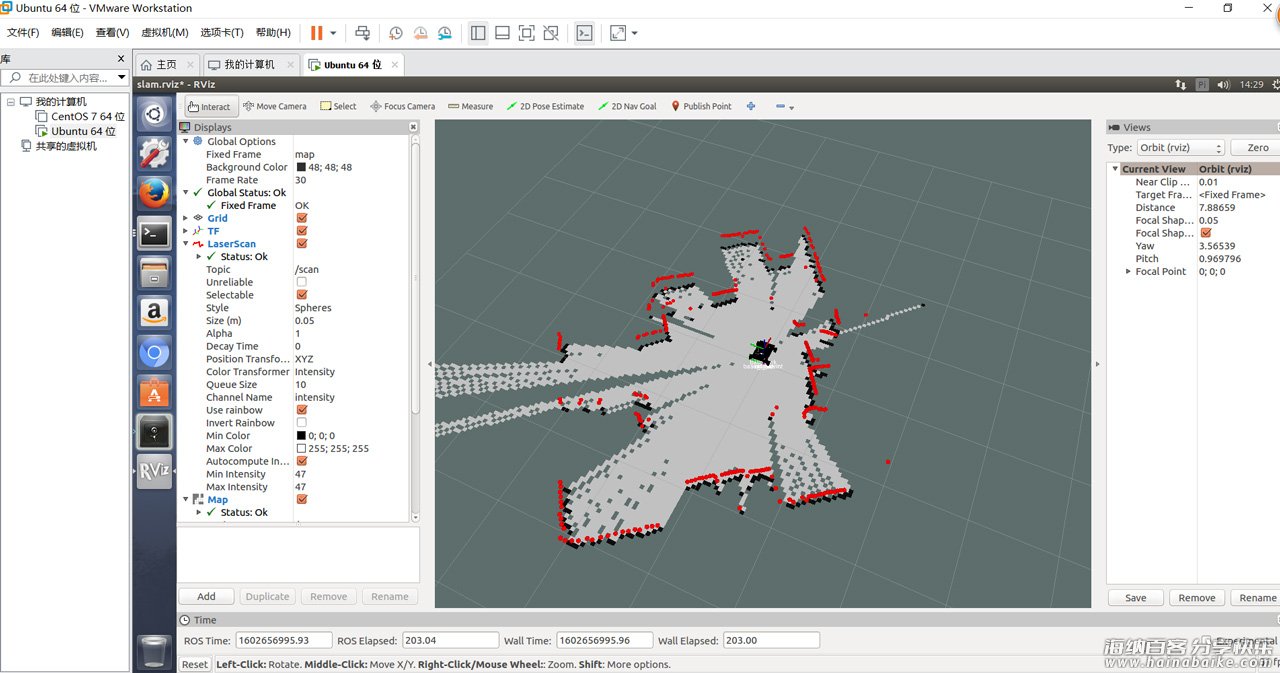Choose the Select tool in RViz

click(x=338, y=106)
